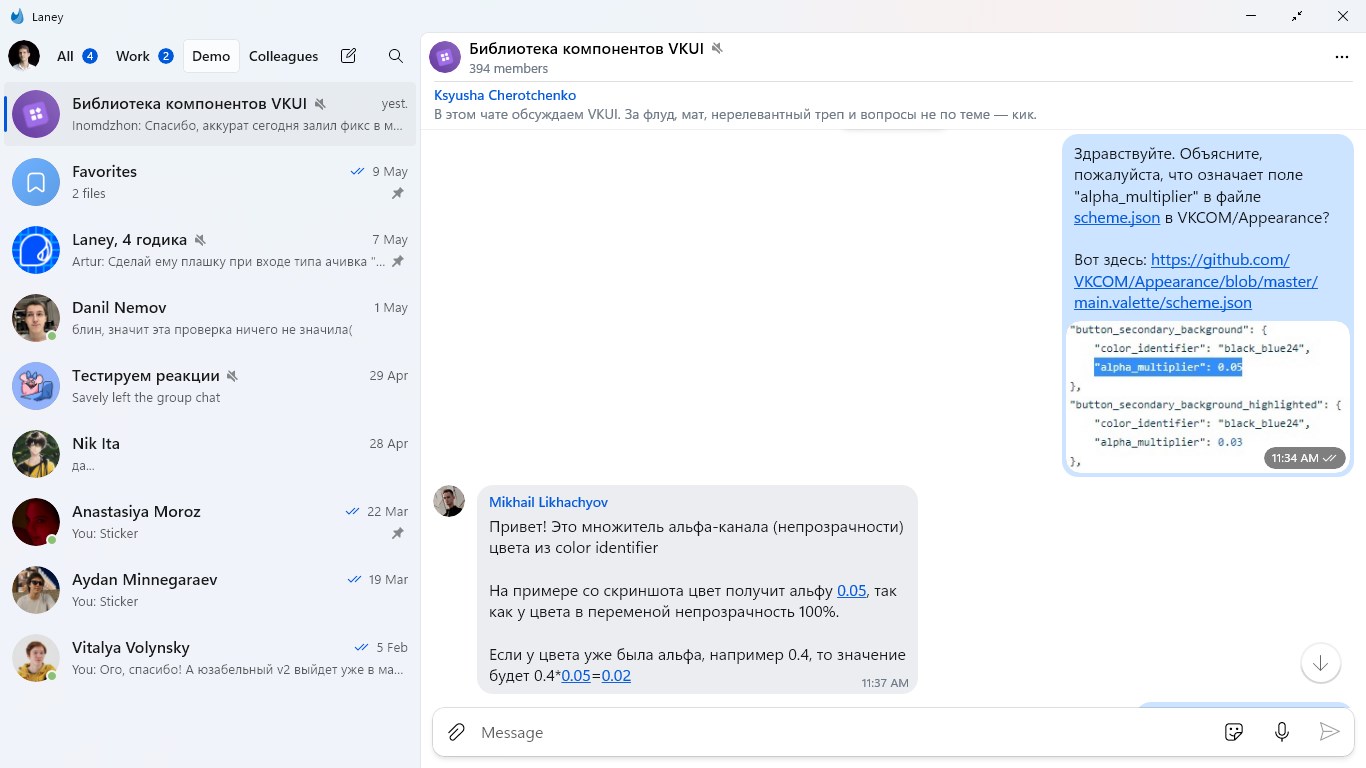Open the Favorites chat
Viewport: 1366px width, 768px height.
pos(210,182)
